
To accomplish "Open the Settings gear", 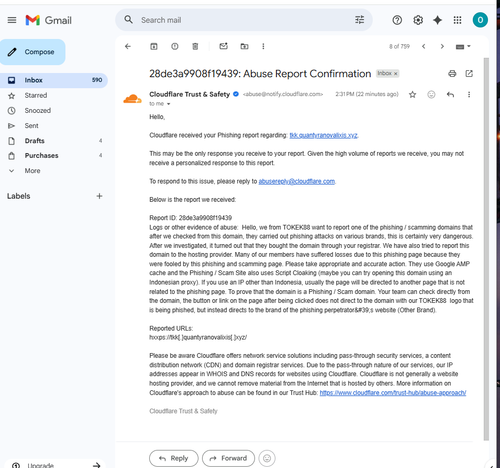I will (418, 20).
